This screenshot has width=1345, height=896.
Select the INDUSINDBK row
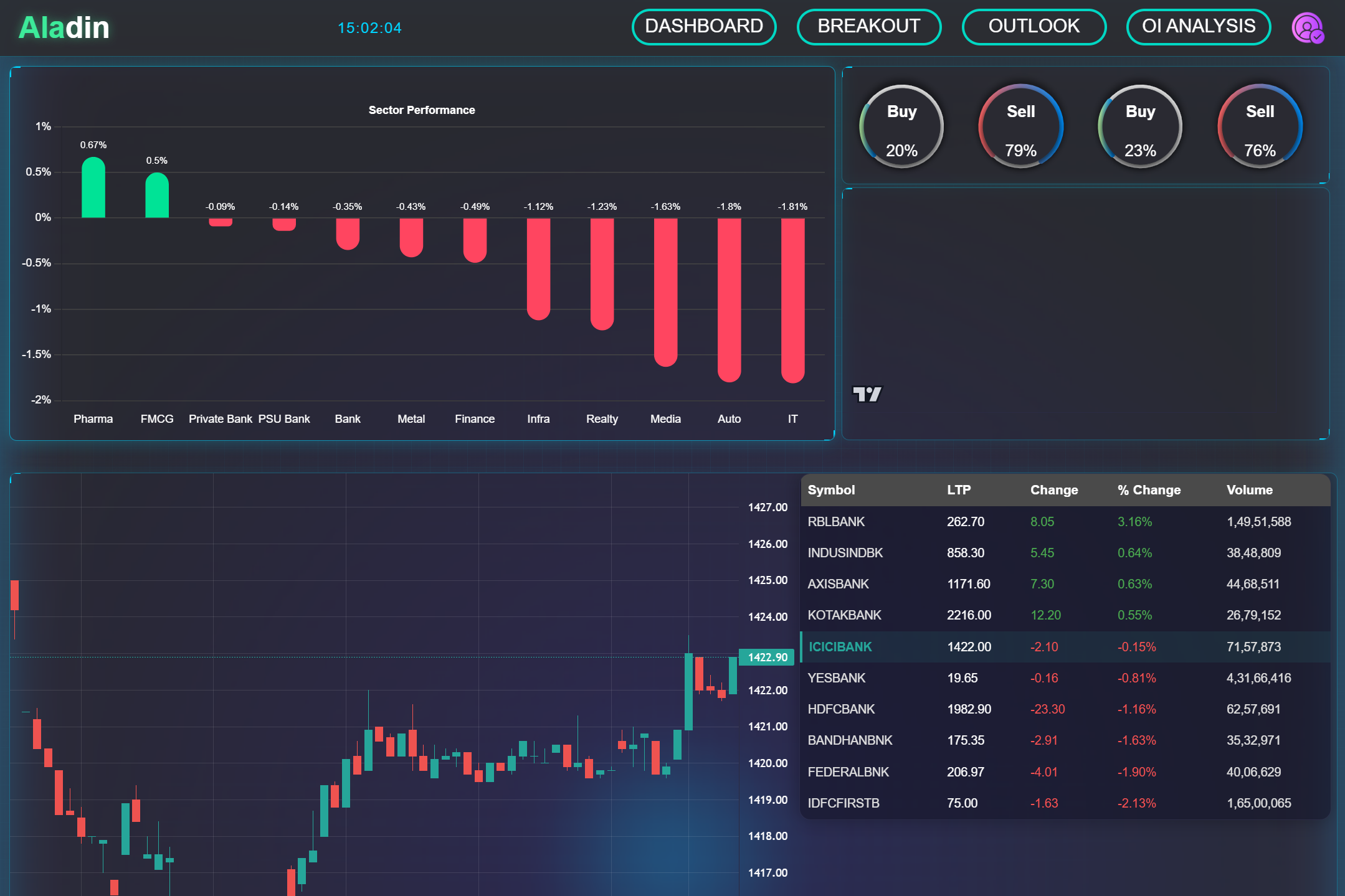coord(1065,553)
